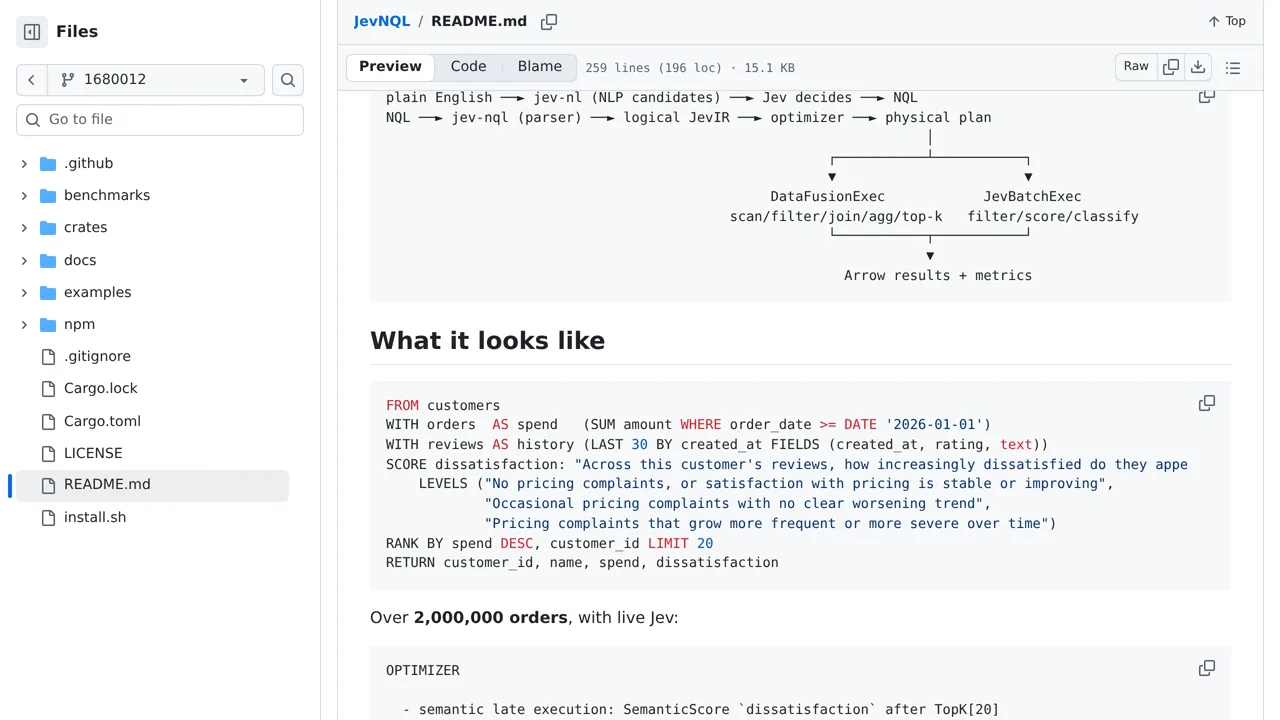
Task: Expand the .github folder chevron
Action: (x=24, y=164)
